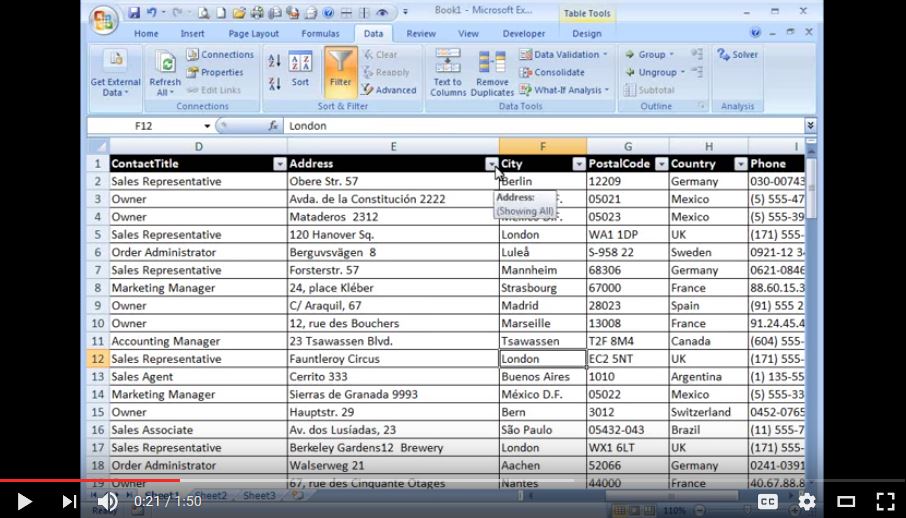Open the Developer tab
The height and width of the screenshot is (518, 906).
click(523, 34)
